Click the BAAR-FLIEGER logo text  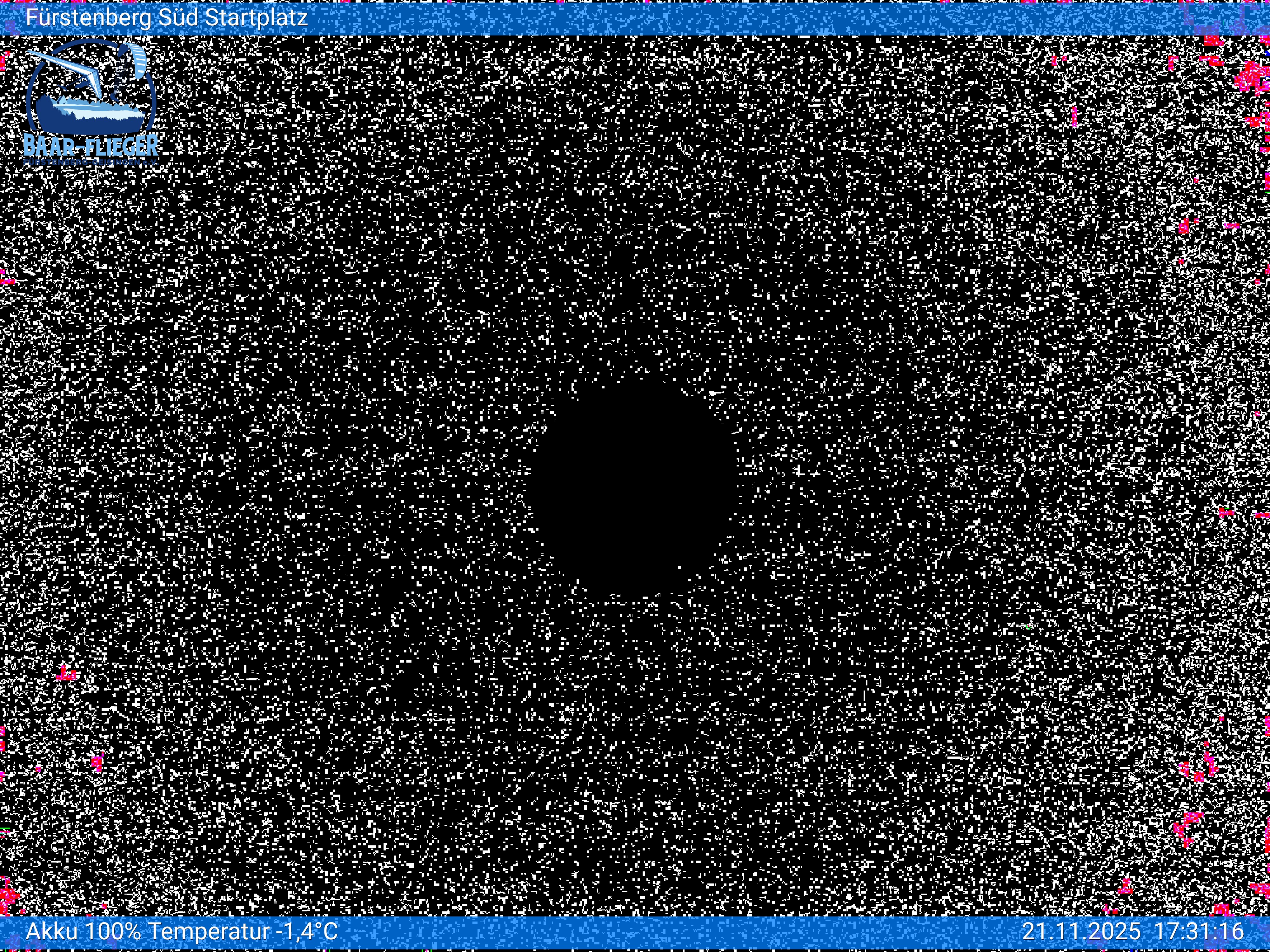click(x=91, y=146)
